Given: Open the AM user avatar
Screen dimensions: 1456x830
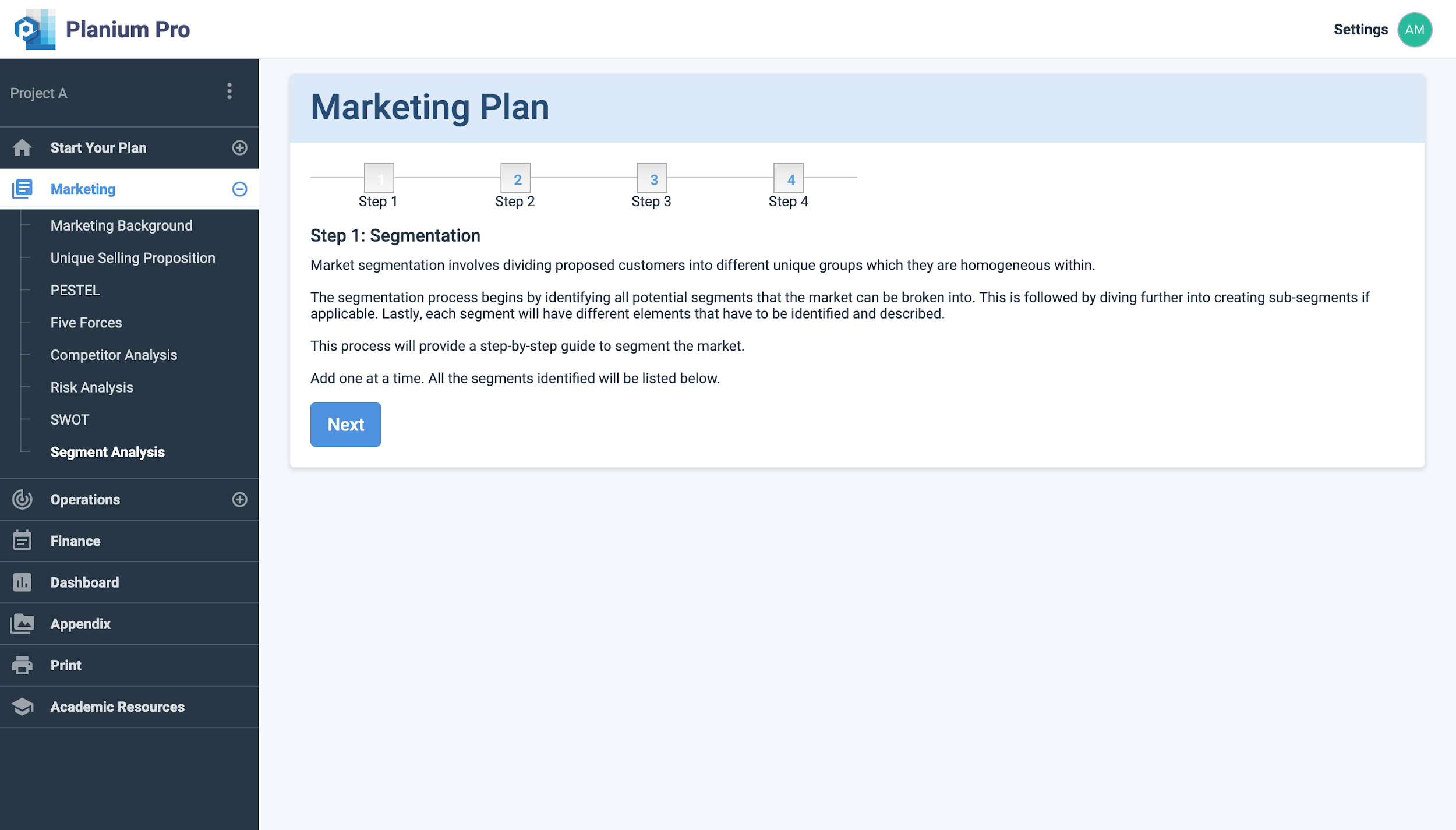Looking at the screenshot, I should pyautogui.click(x=1415, y=29).
